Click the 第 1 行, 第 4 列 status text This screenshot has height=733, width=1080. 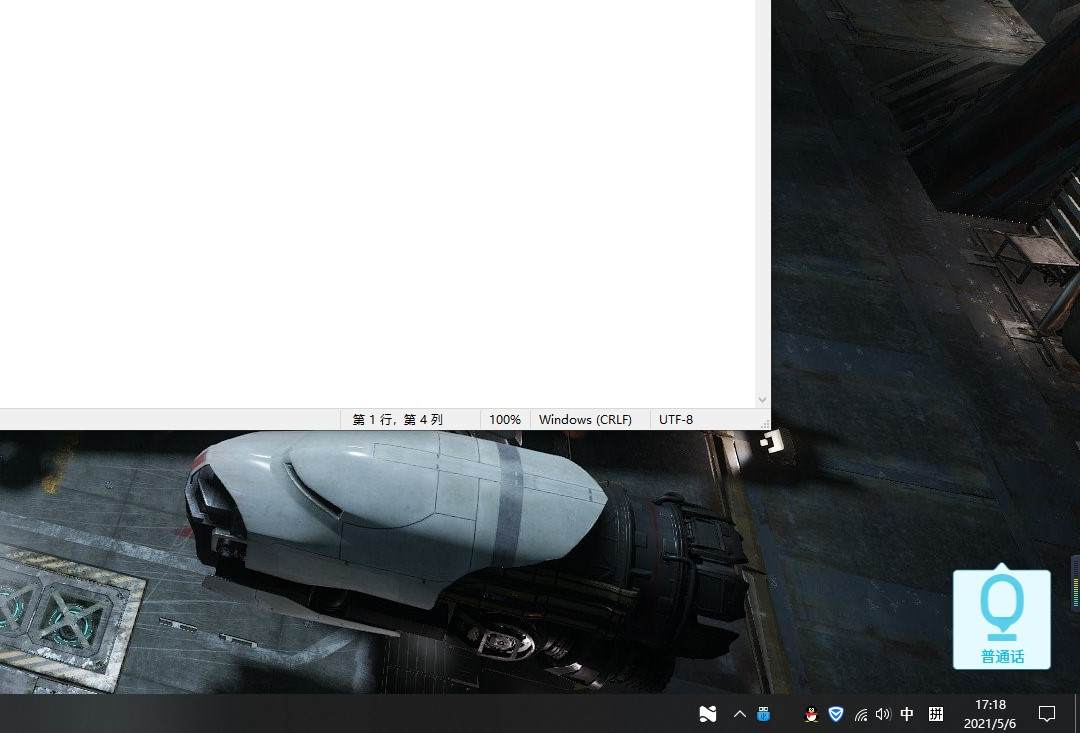[397, 420]
